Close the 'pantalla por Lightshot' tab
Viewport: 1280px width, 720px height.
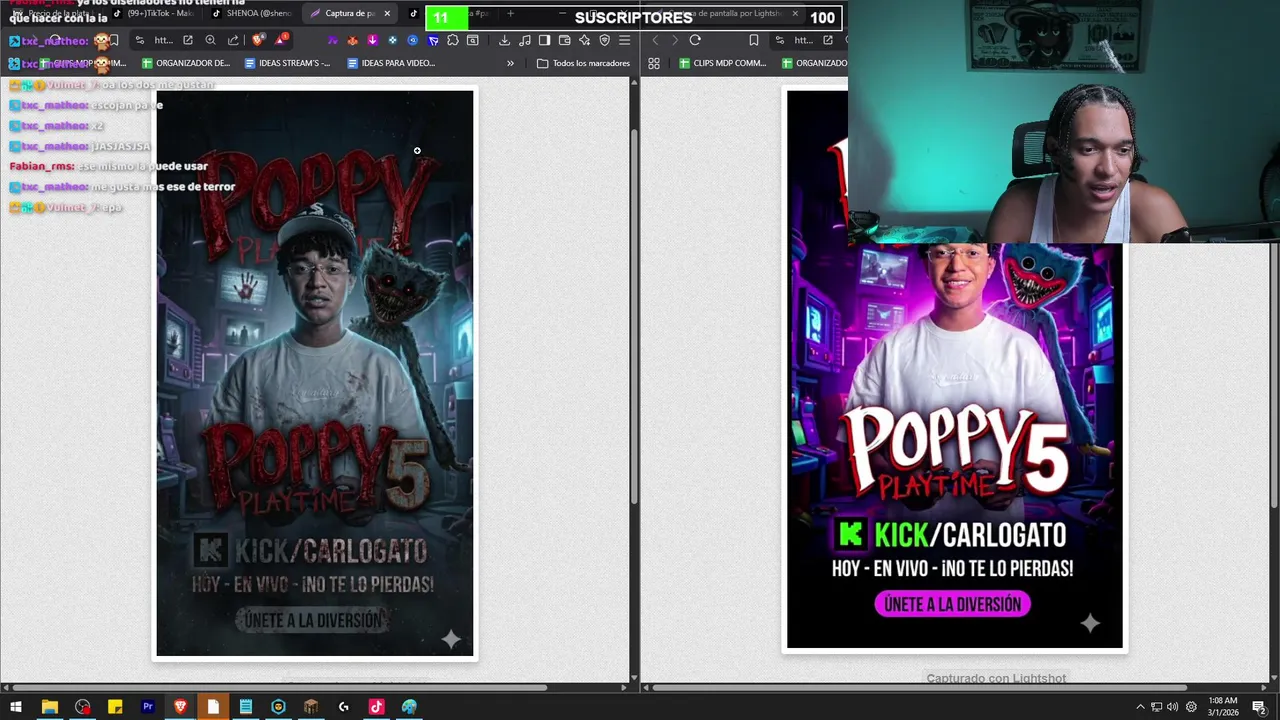coord(795,13)
